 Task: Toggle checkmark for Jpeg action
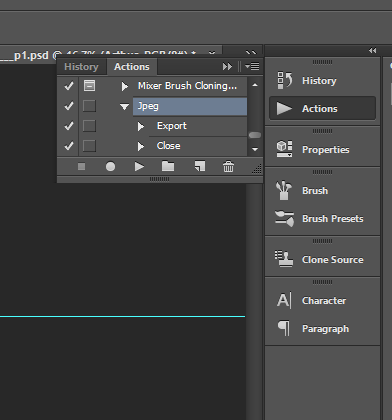point(69,106)
